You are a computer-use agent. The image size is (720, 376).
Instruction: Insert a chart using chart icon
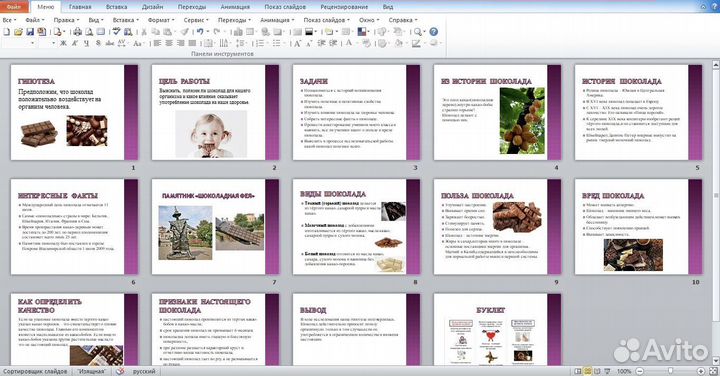238,32
